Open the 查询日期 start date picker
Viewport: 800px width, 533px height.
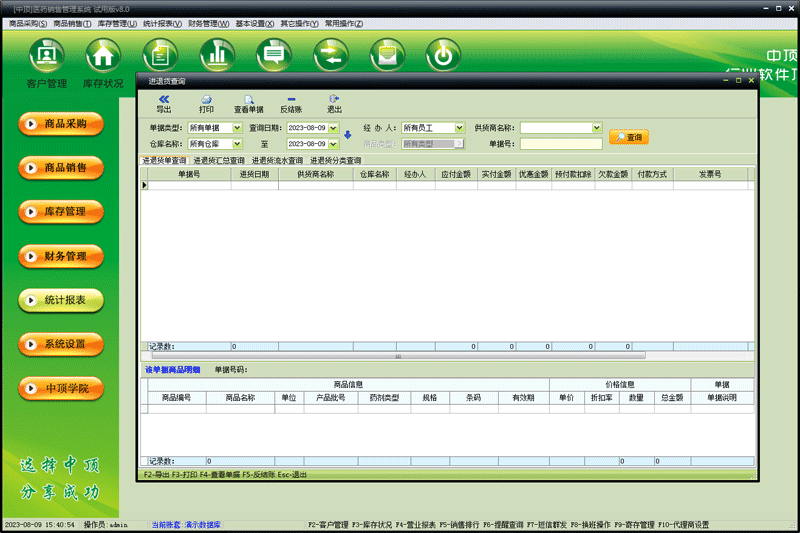334,128
